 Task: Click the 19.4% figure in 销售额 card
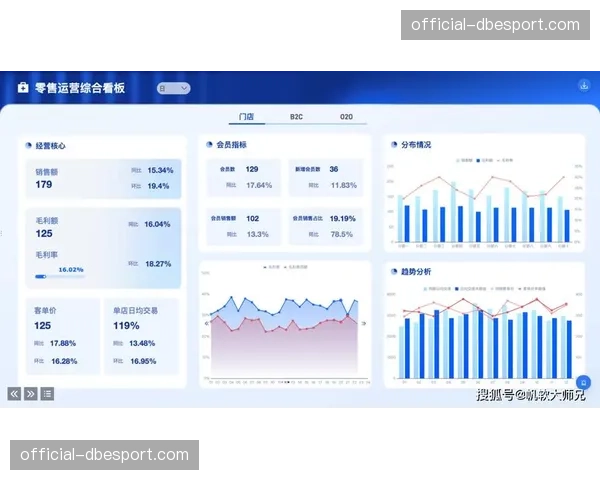(x=158, y=186)
